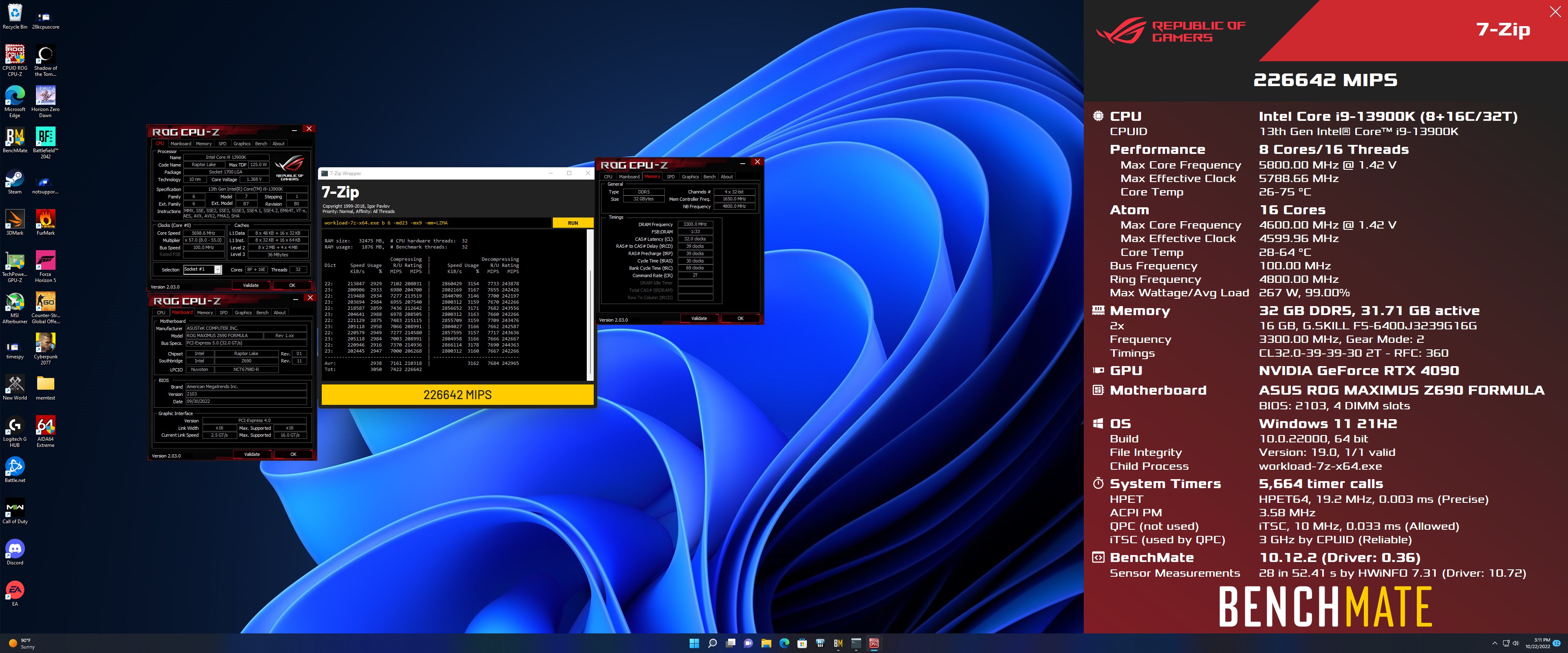The image size is (1568, 653).
Task: Launch Microsoft Edge from the desktop
Action: click(x=15, y=102)
